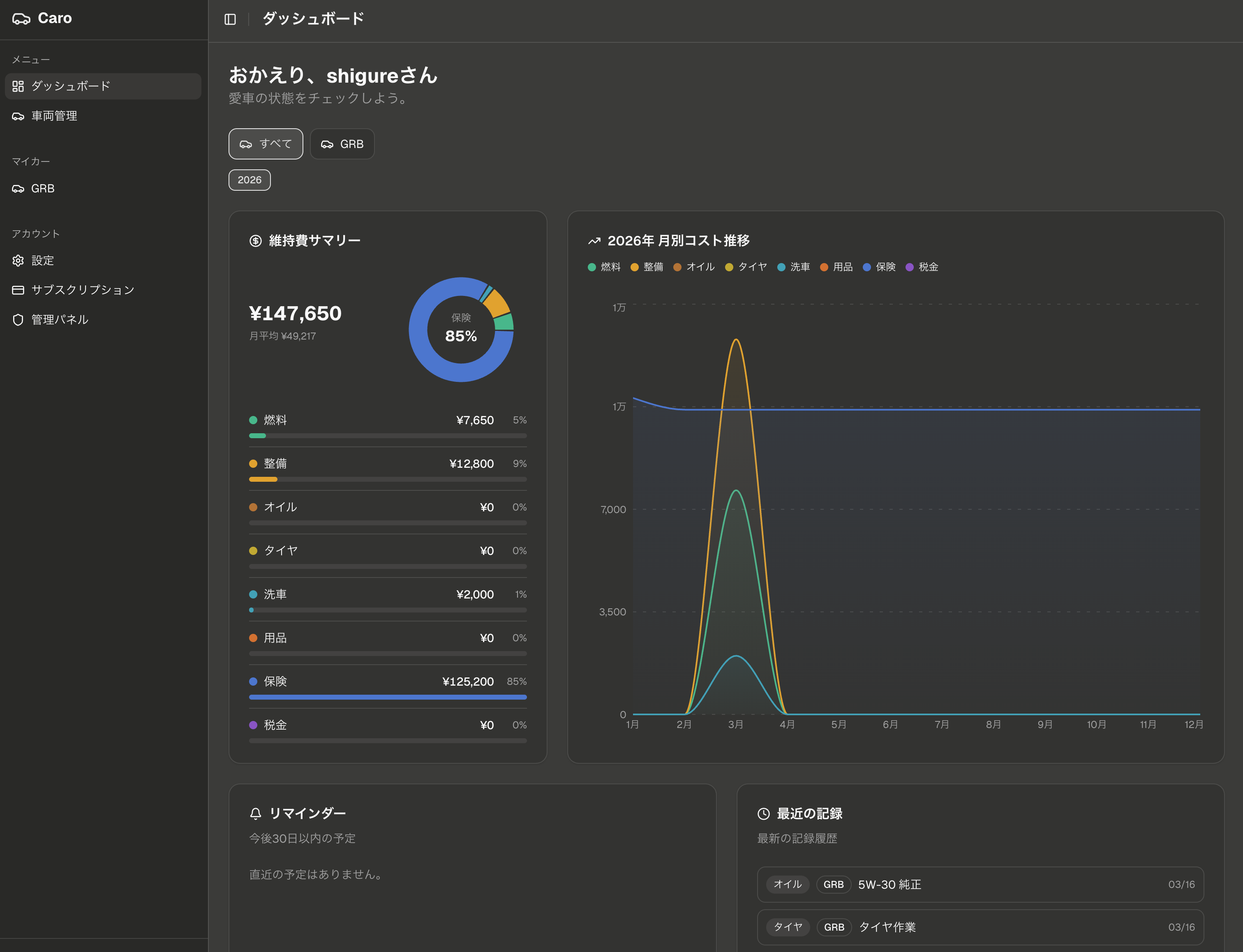This screenshot has height=952, width=1243.
Task: Toggle 整備 series in chart legend
Action: pyautogui.click(x=647, y=267)
